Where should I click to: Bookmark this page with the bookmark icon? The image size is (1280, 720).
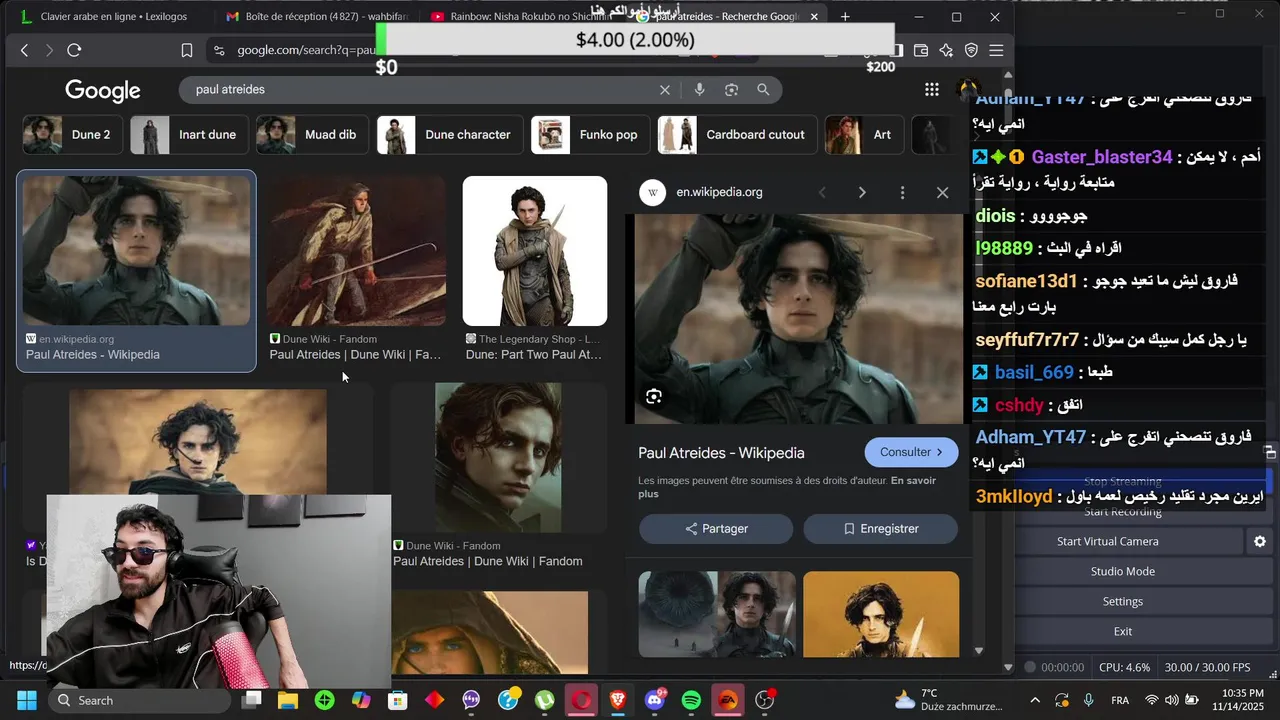[187, 50]
